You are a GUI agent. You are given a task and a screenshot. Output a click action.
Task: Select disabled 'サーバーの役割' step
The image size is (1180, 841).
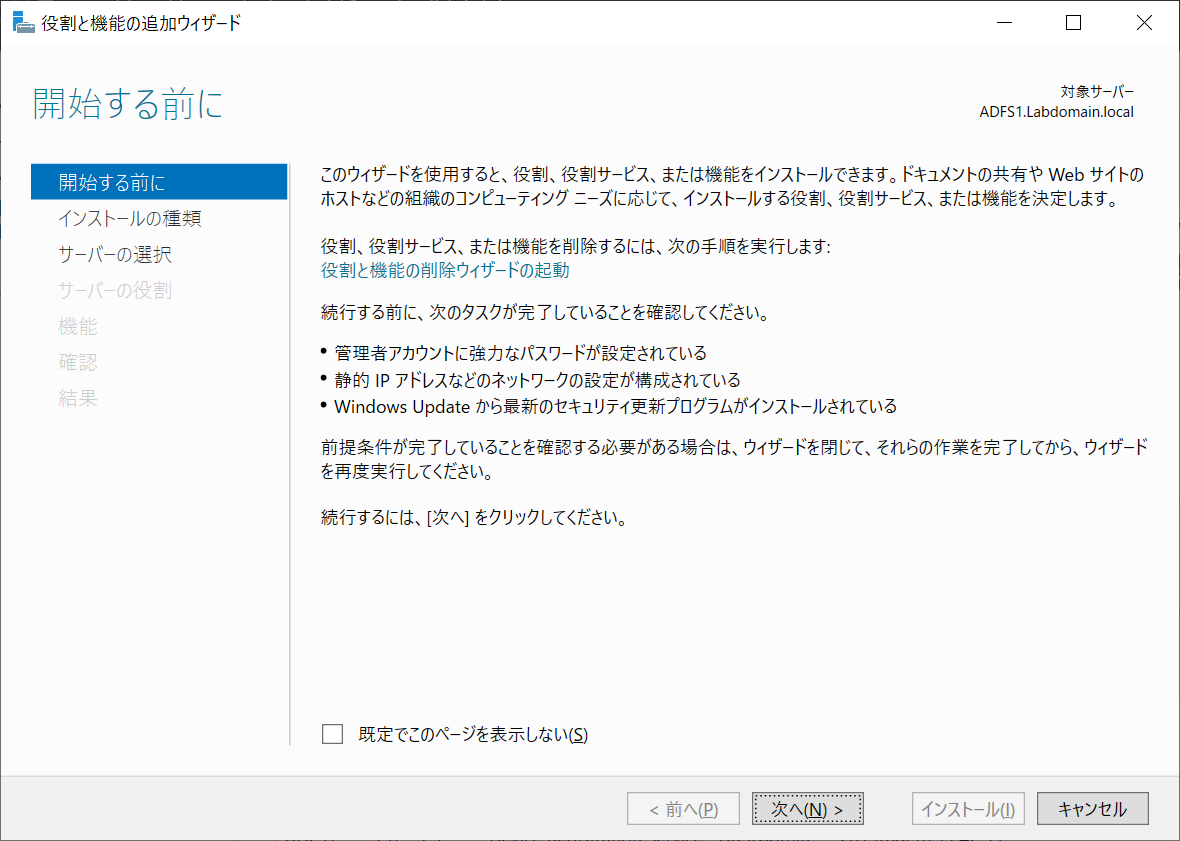click(114, 290)
